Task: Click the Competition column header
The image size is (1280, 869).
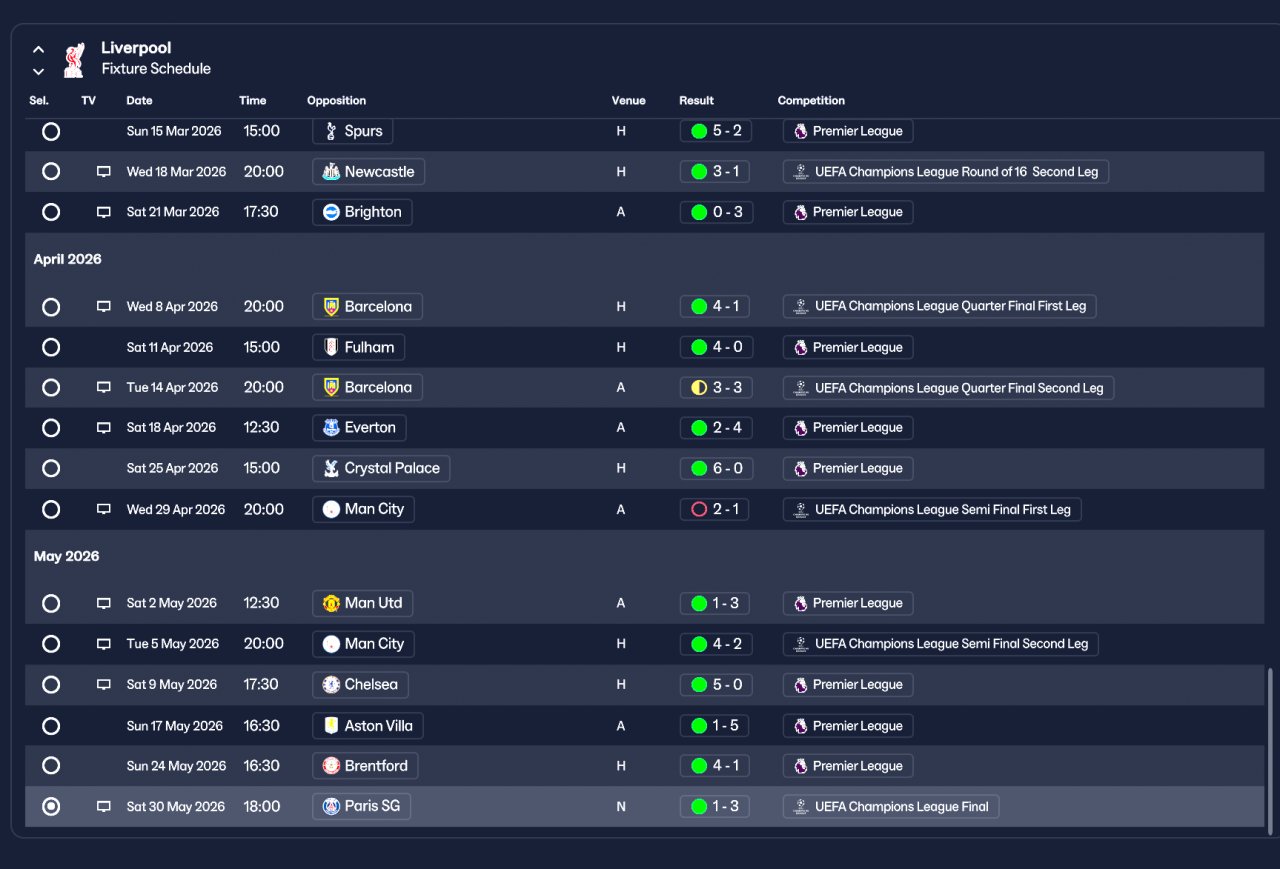Action: point(811,100)
